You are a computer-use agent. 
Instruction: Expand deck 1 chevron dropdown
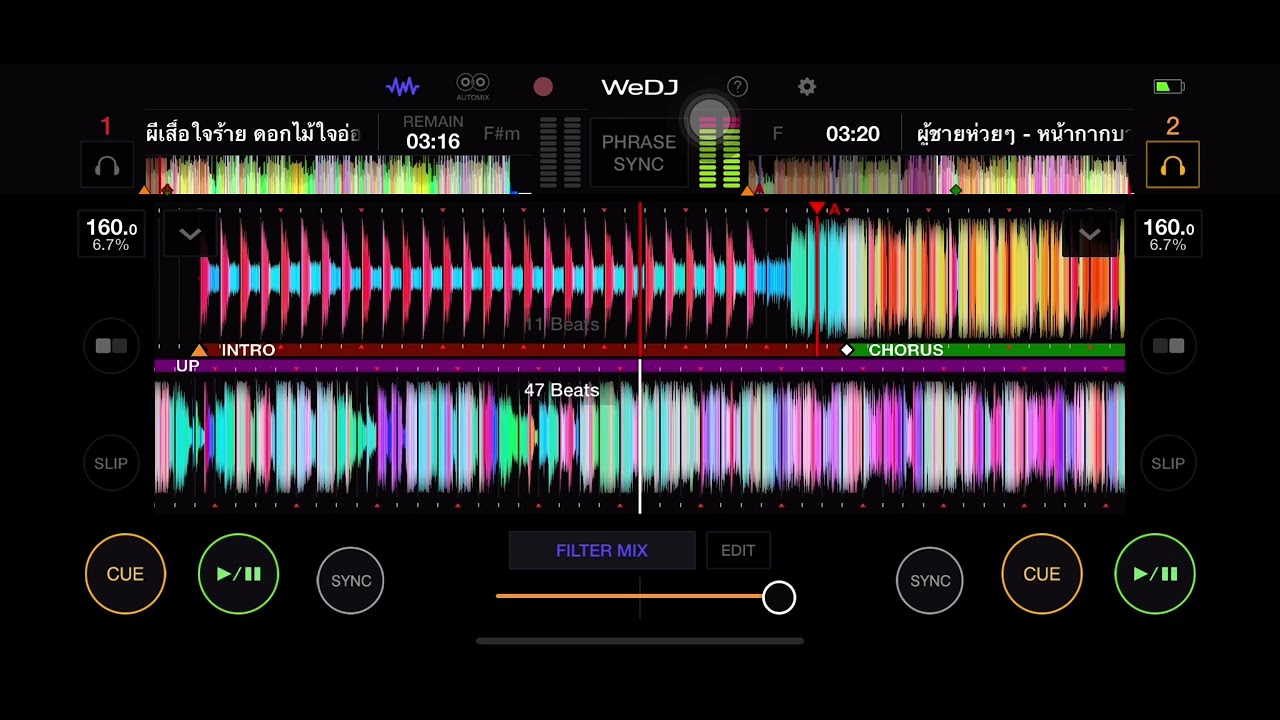(190, 234)
